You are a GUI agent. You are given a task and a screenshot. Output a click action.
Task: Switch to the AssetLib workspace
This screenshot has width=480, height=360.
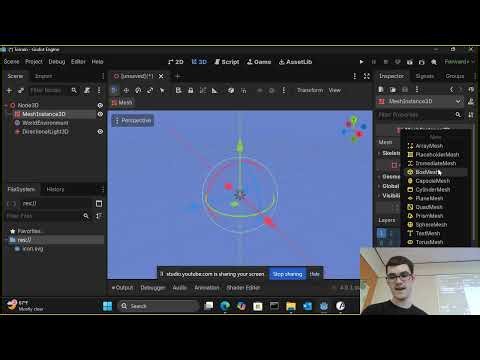(295, 62)
